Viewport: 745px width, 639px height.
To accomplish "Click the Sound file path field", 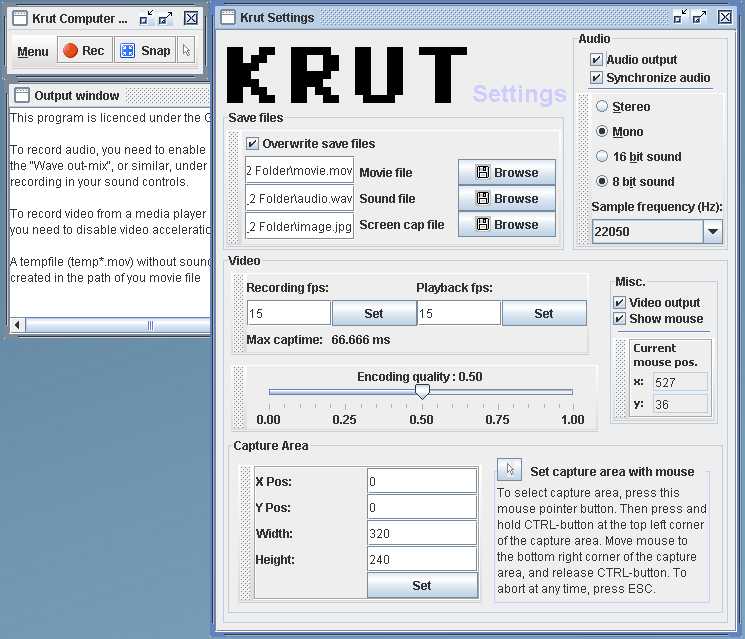I will 299,199.
